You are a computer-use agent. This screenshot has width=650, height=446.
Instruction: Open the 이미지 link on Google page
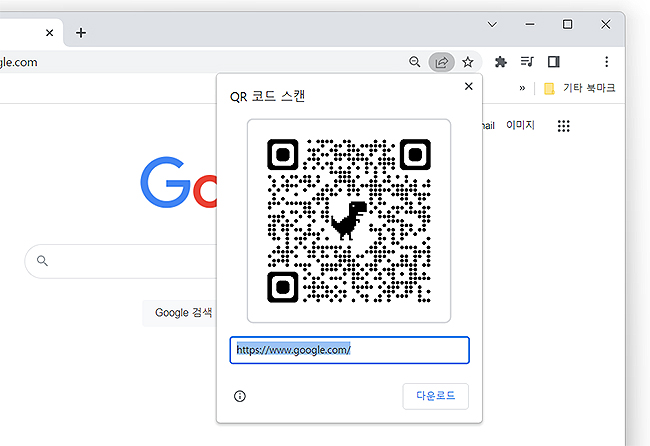pos(520,125)
